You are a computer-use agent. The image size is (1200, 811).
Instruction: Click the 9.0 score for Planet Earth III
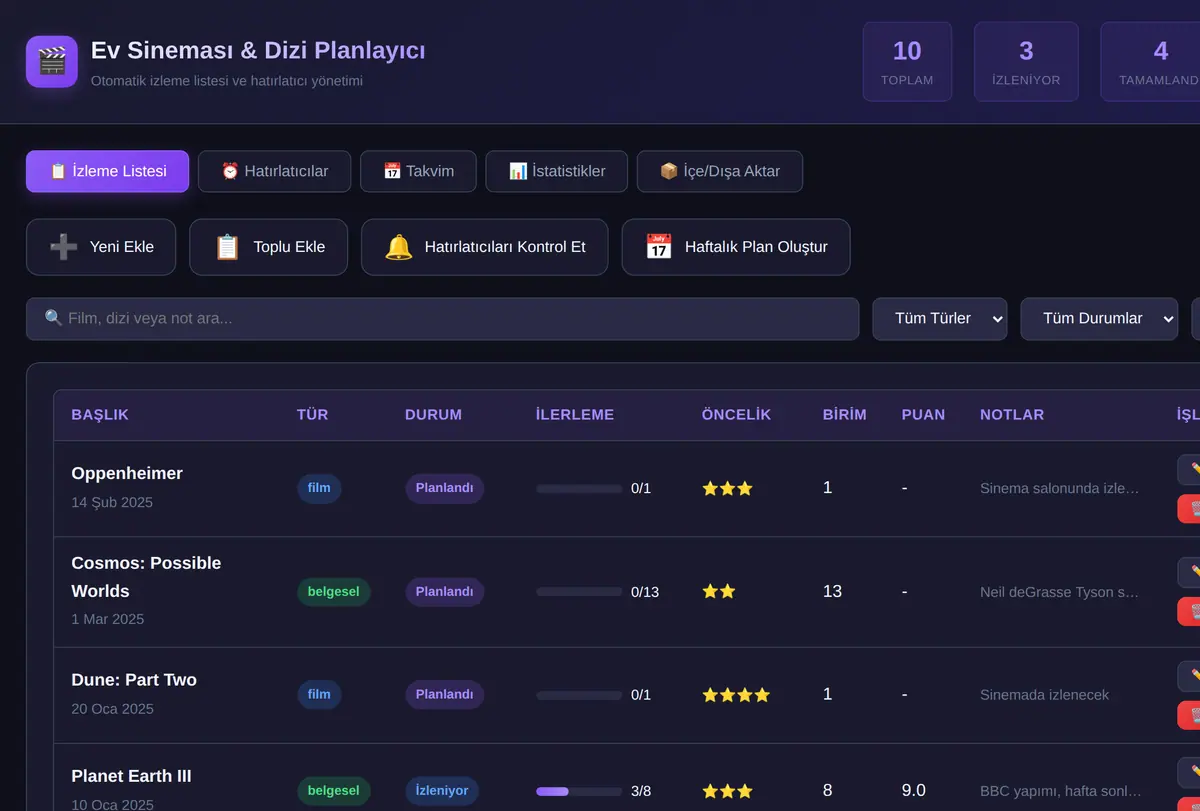914,791
